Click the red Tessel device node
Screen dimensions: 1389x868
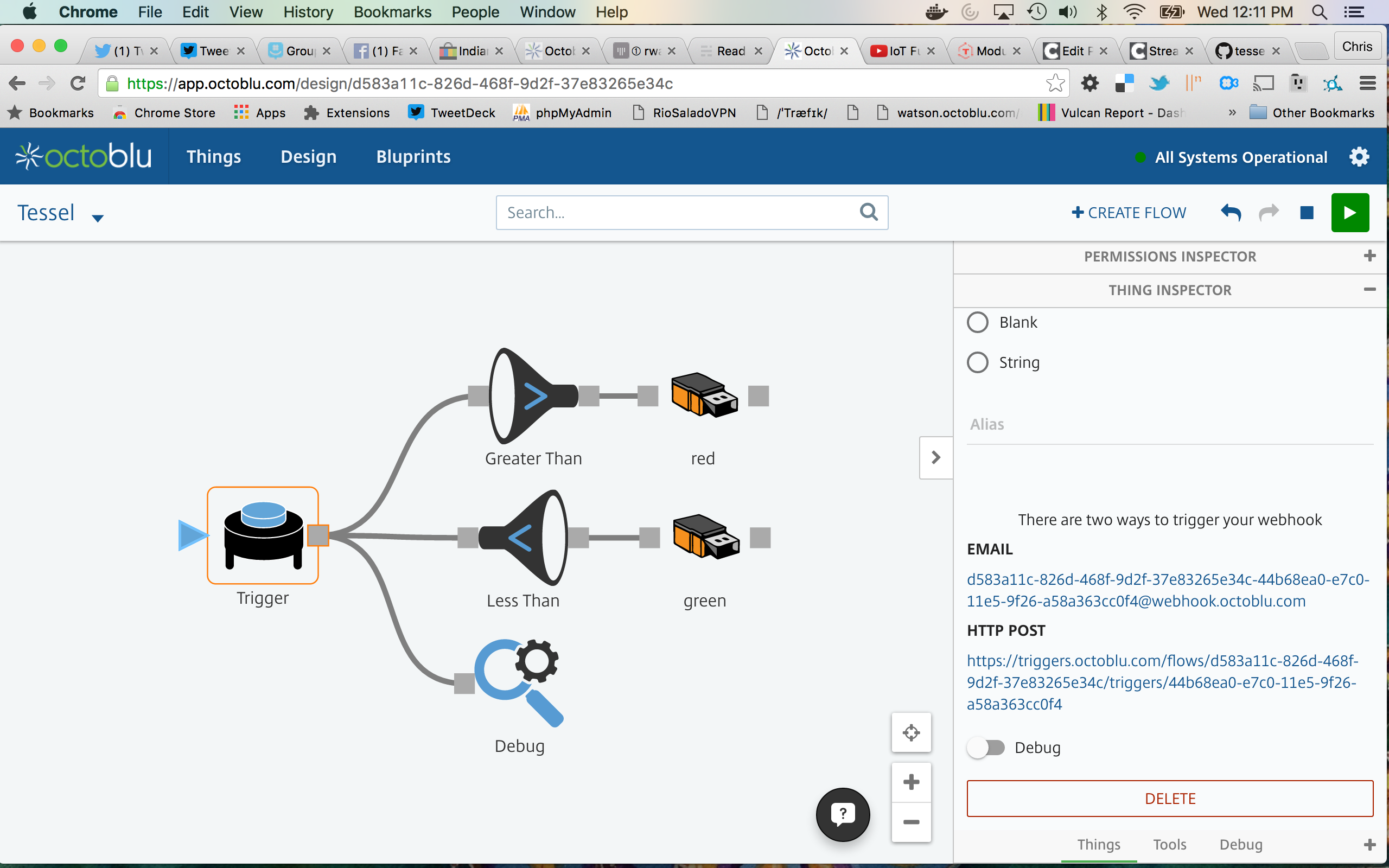pos(704,395)
